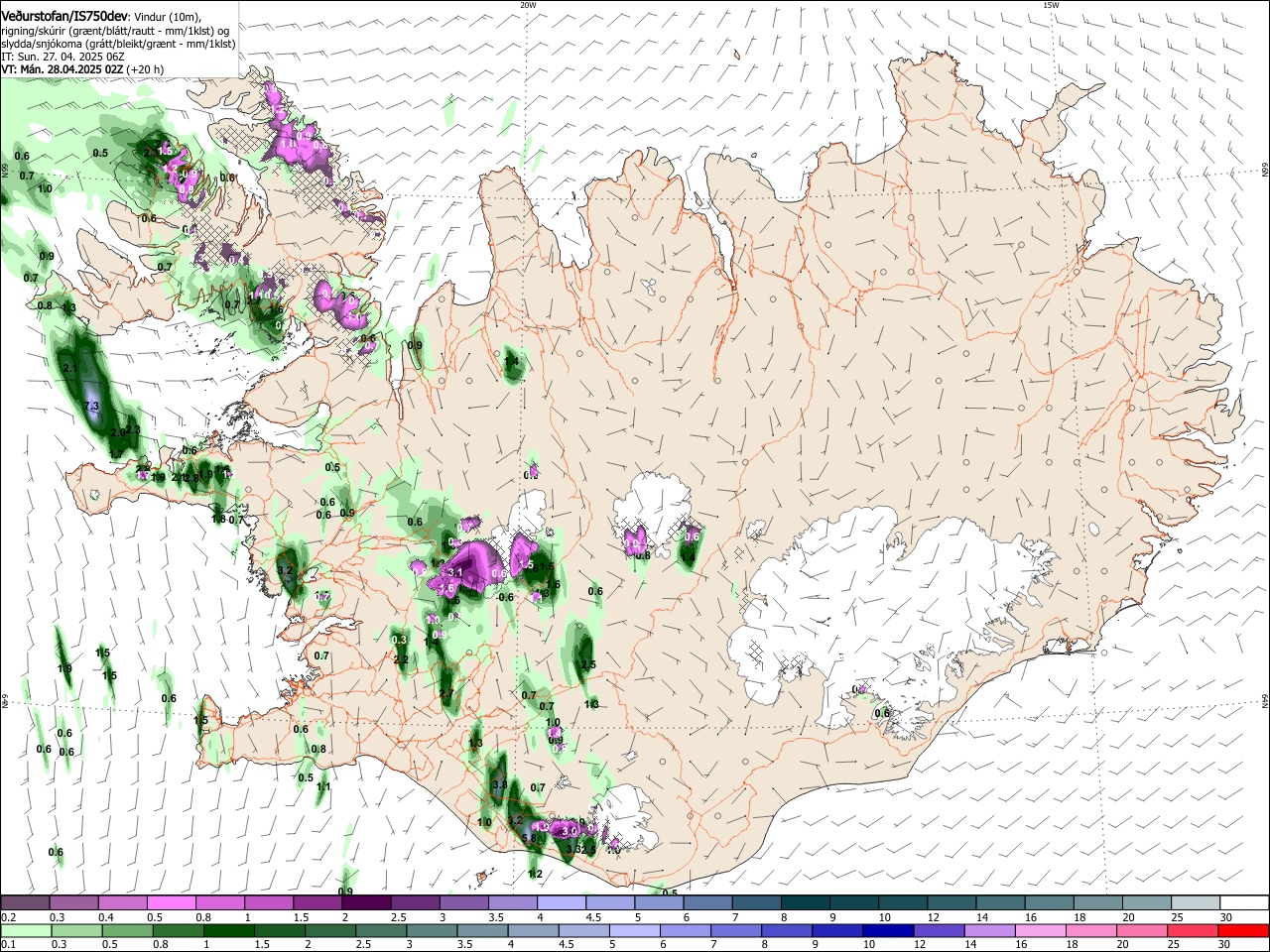Click the bright red 30 rain swatch
The height and width of the screenshot is (952, 1270).
tap(1244, 929)
